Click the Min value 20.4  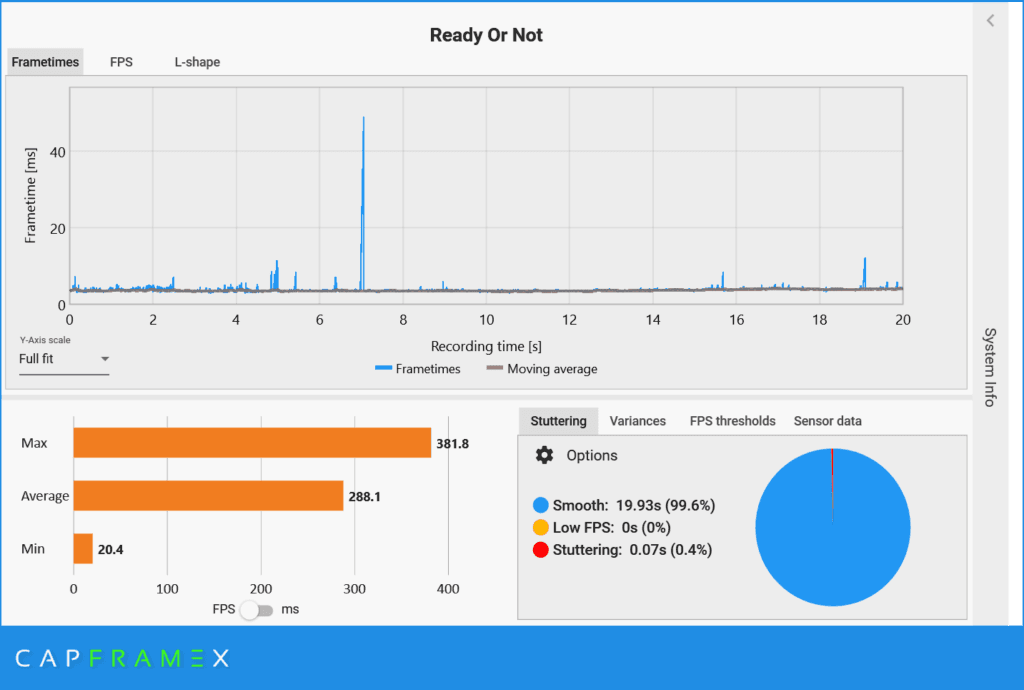coord(110,550)
